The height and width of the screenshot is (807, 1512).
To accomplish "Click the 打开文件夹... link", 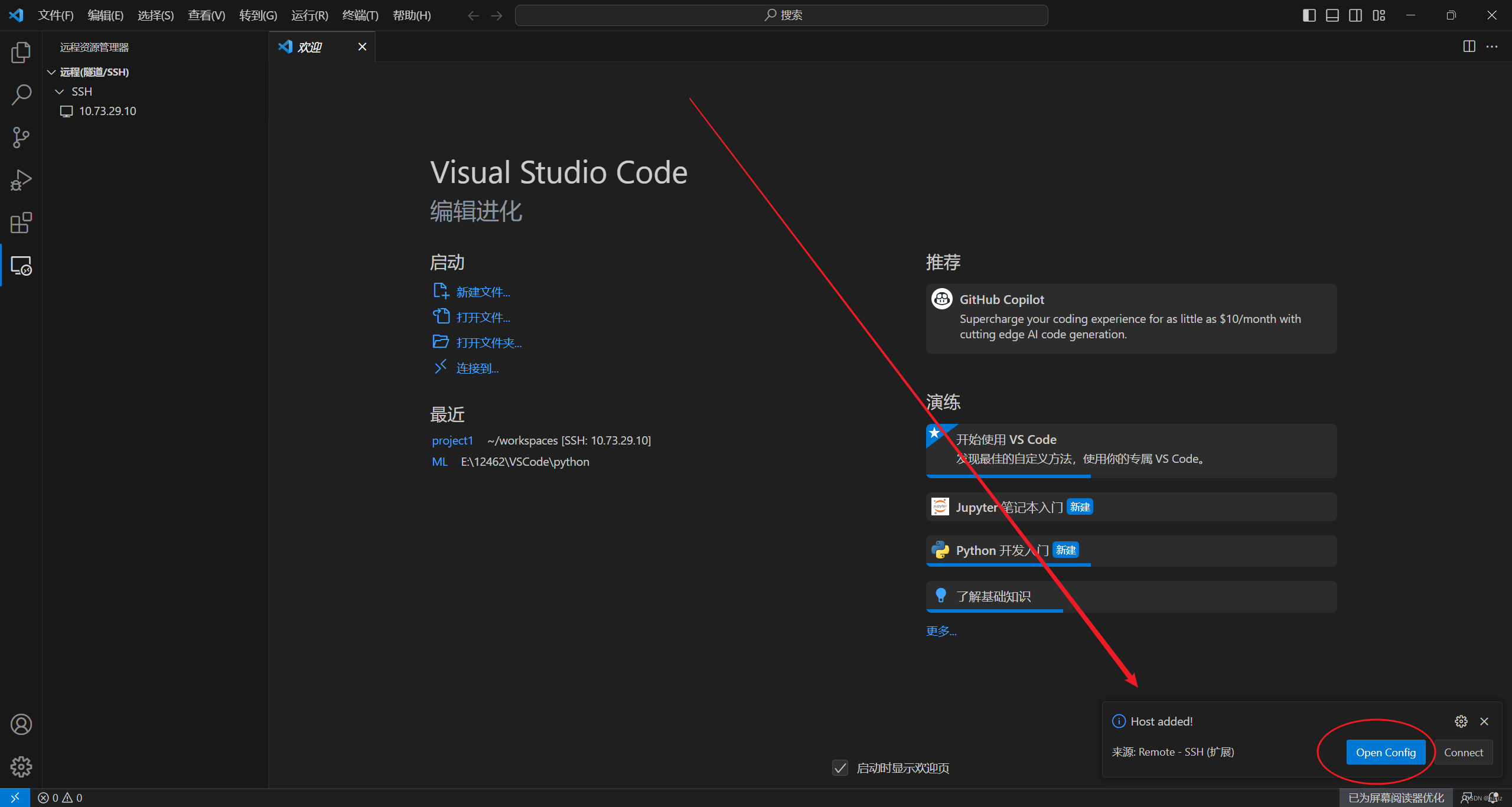I will [489, 343].
